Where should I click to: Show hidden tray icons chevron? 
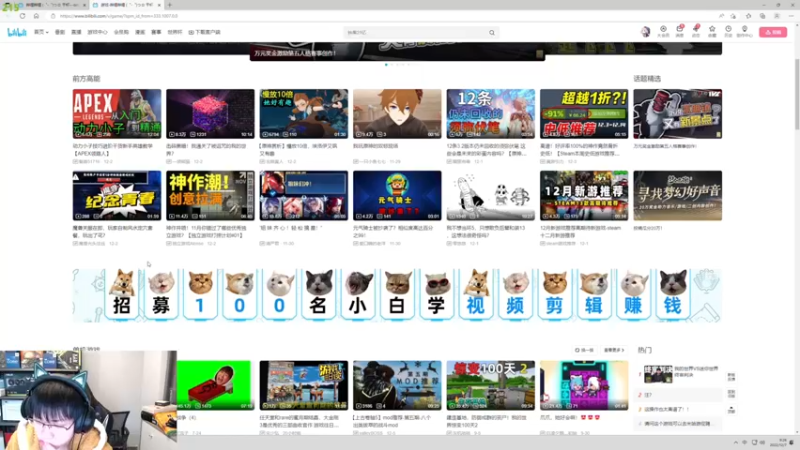736,442
